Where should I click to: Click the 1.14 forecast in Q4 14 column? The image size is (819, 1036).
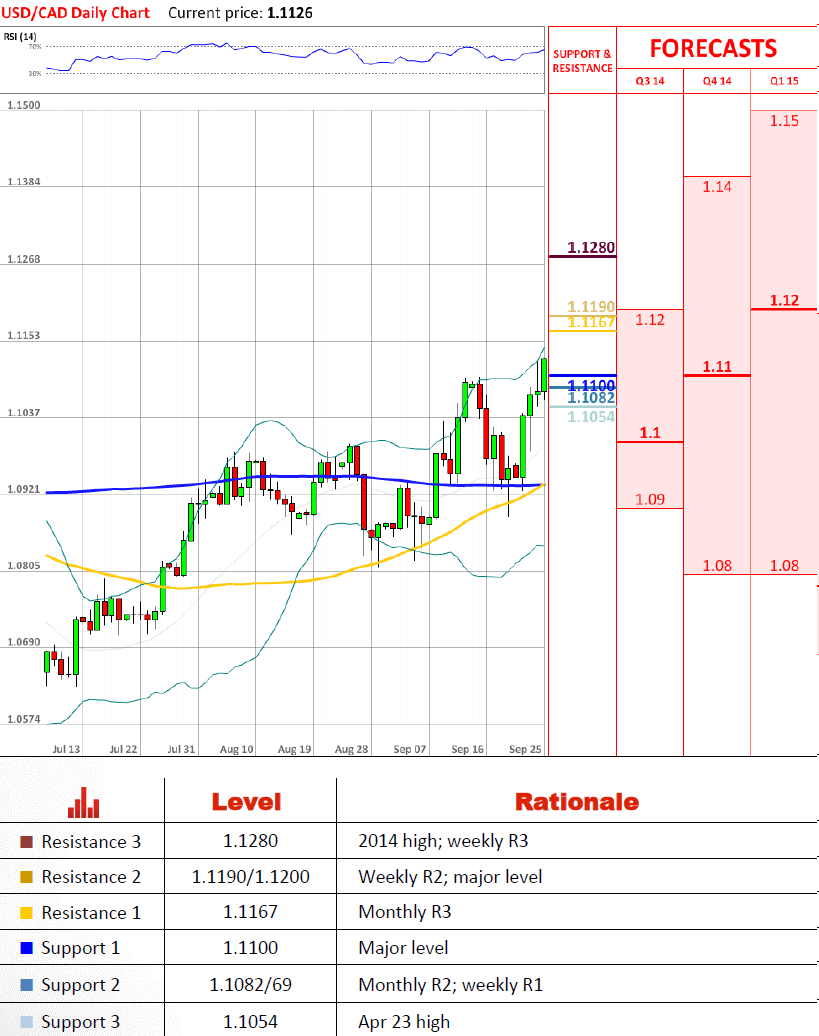(x=717, y=187)
